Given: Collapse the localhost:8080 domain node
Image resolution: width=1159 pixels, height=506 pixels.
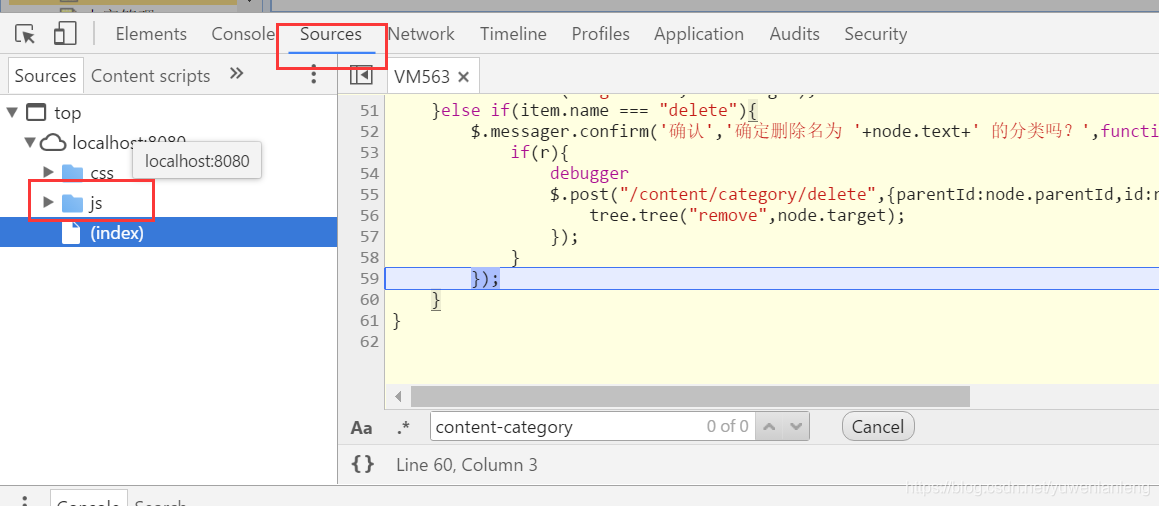Looking at the screenshot, I should pyautogui.click(x=30, y=142).
